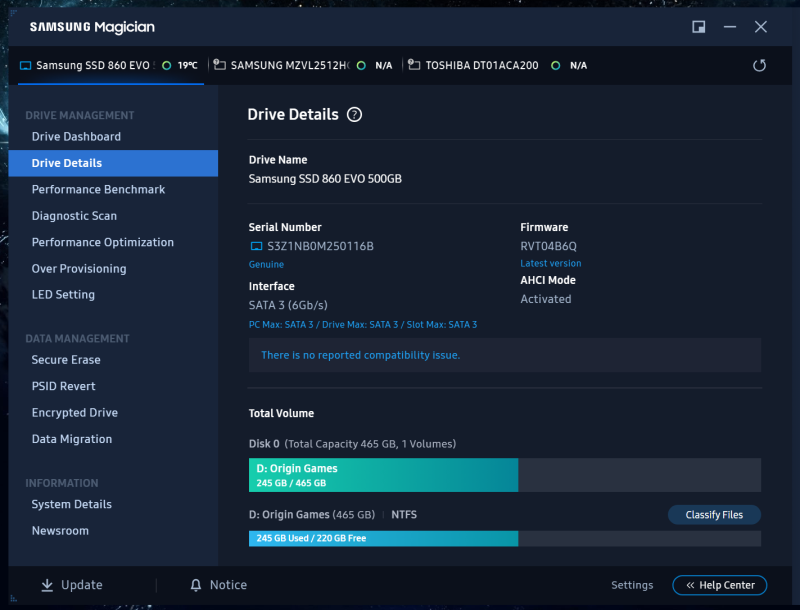Open Over Provisioning section
The width and height of the screenshot is (800, 610).
point(79,269)
